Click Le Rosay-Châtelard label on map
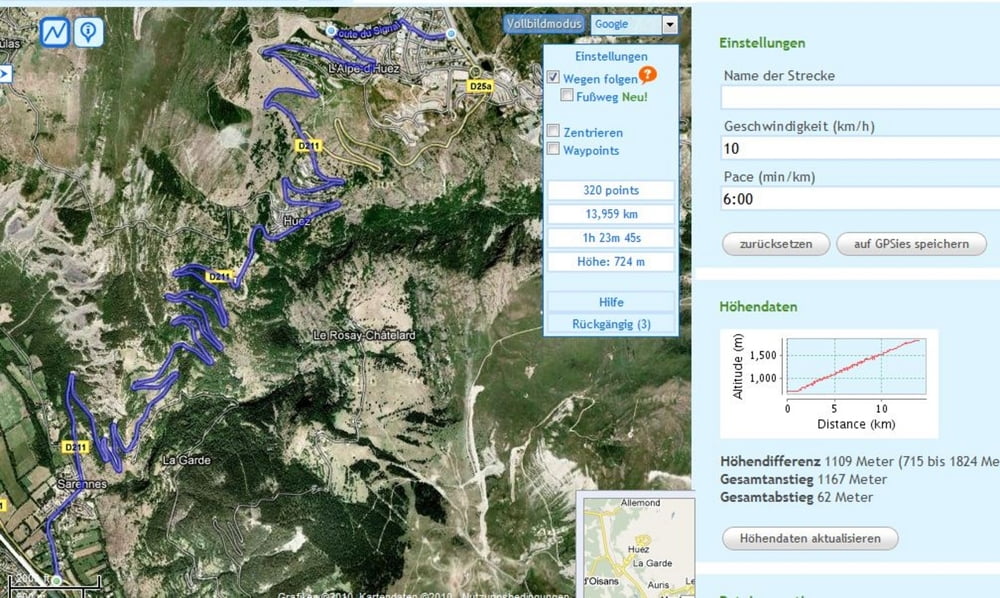The image size is (1000, 598). pos(364,335)
